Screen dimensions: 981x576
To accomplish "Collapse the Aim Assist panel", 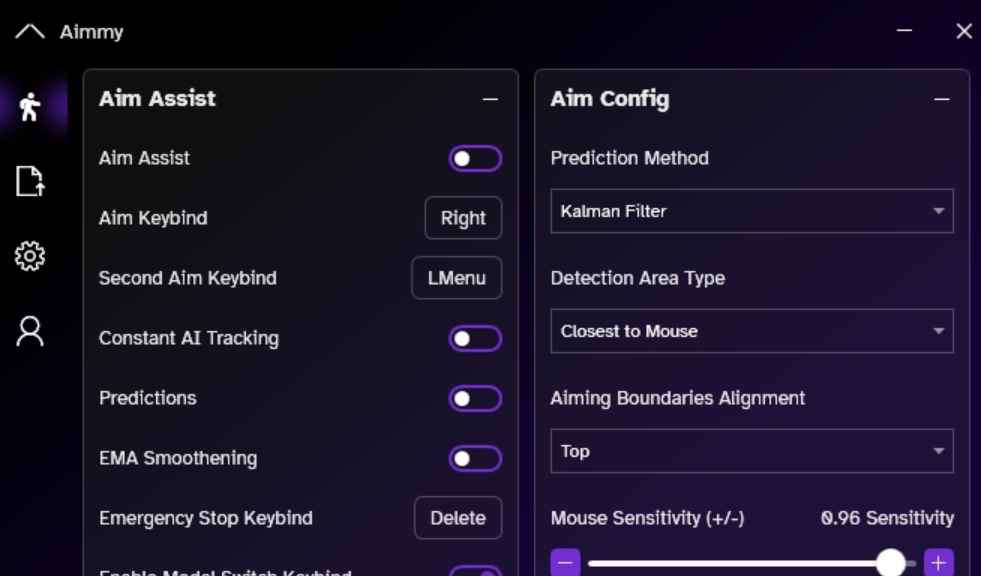I will click(490, 99).
